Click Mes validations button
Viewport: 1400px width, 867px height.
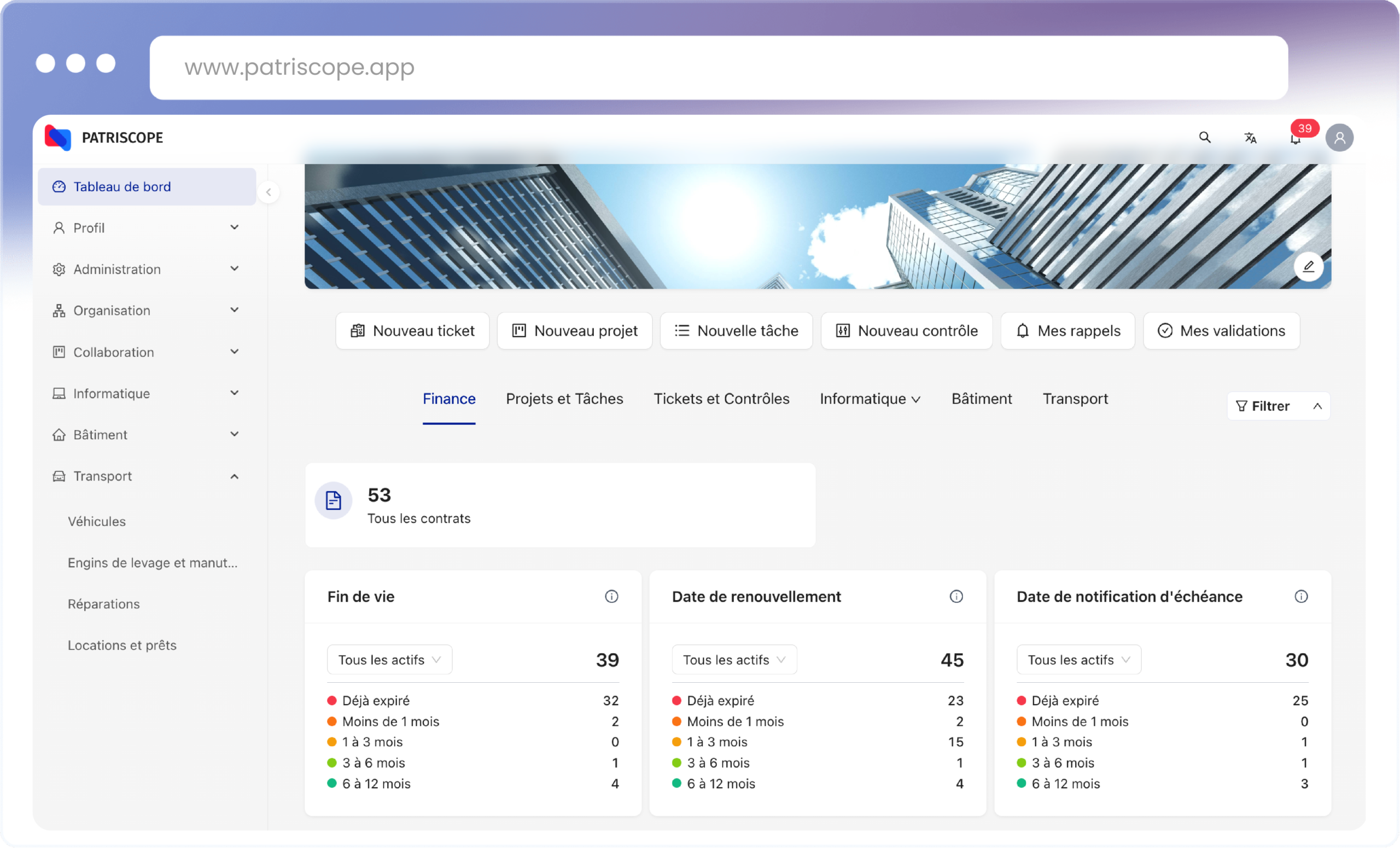(x=1222, y=331)
